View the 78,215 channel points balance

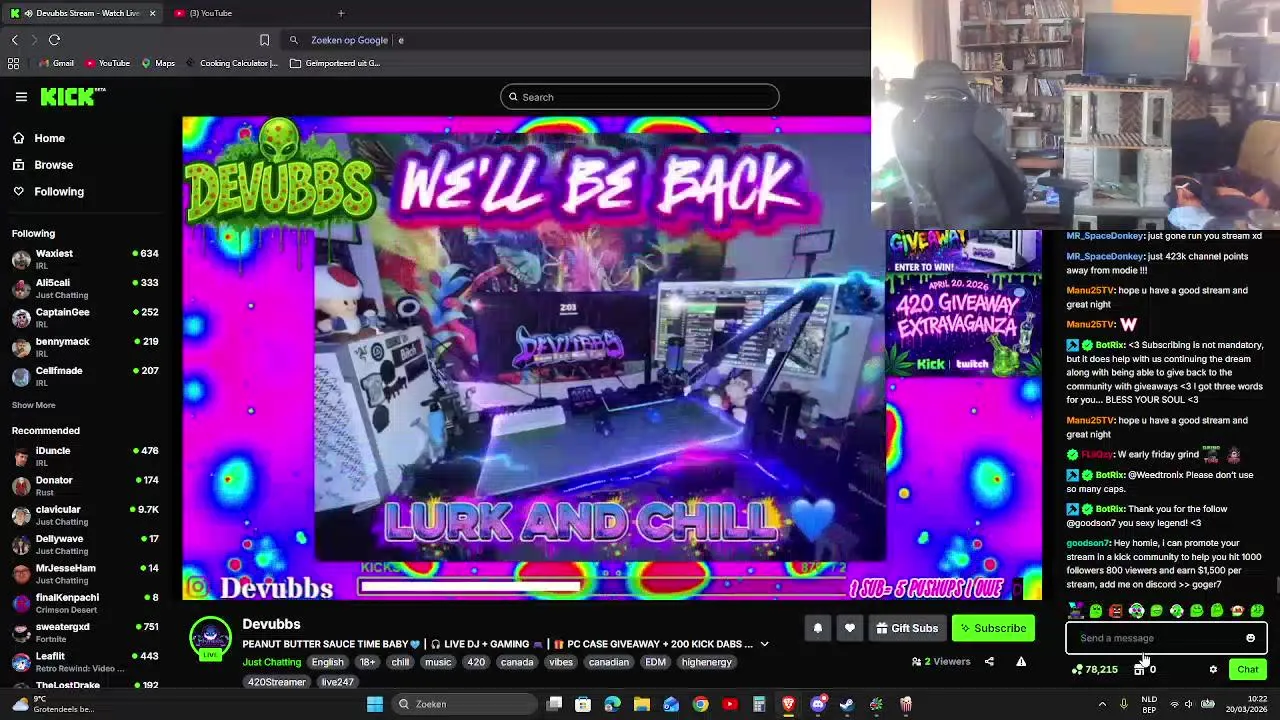(1095, 670)
